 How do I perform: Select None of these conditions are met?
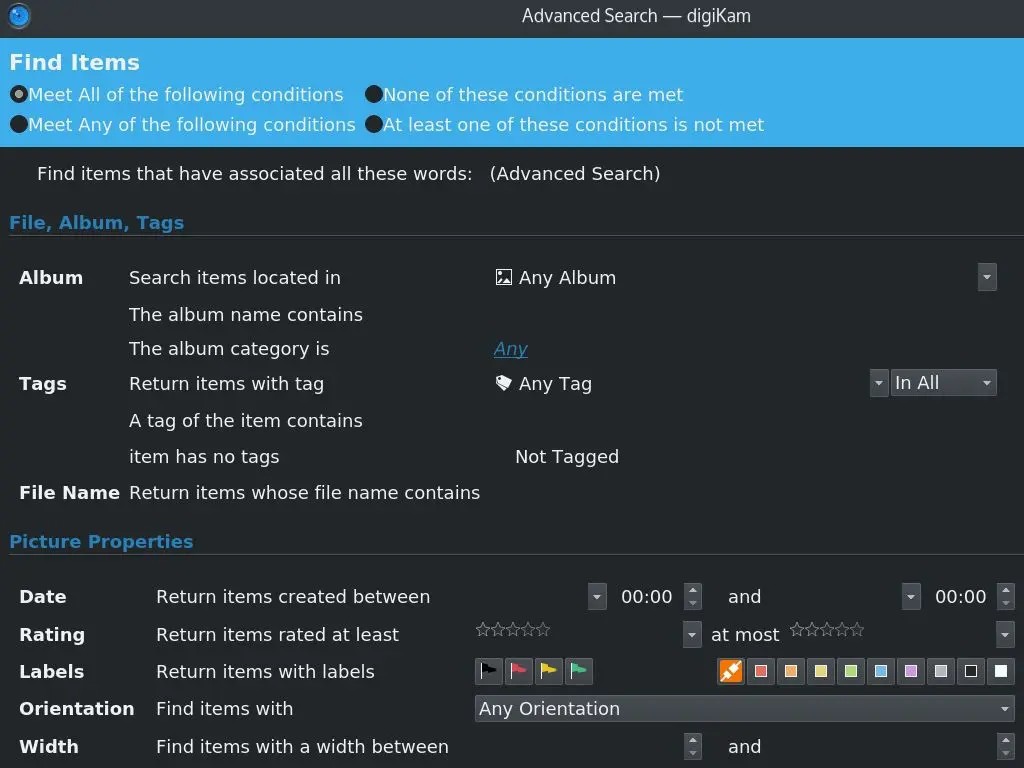374,94
